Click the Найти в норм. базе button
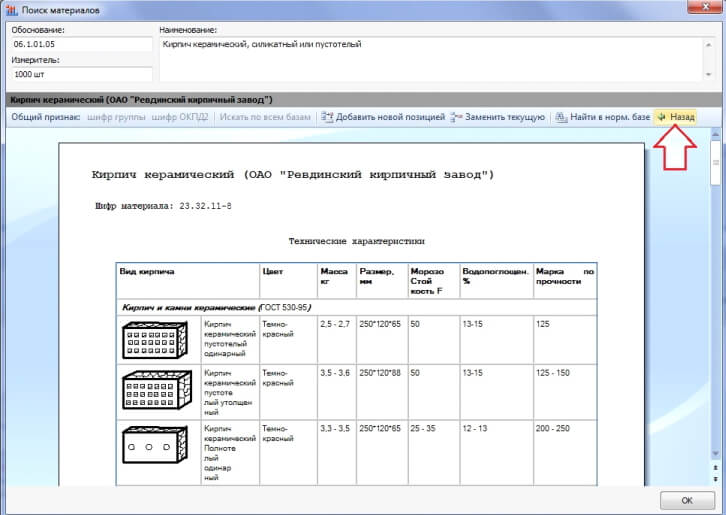 tap(602, 117)
